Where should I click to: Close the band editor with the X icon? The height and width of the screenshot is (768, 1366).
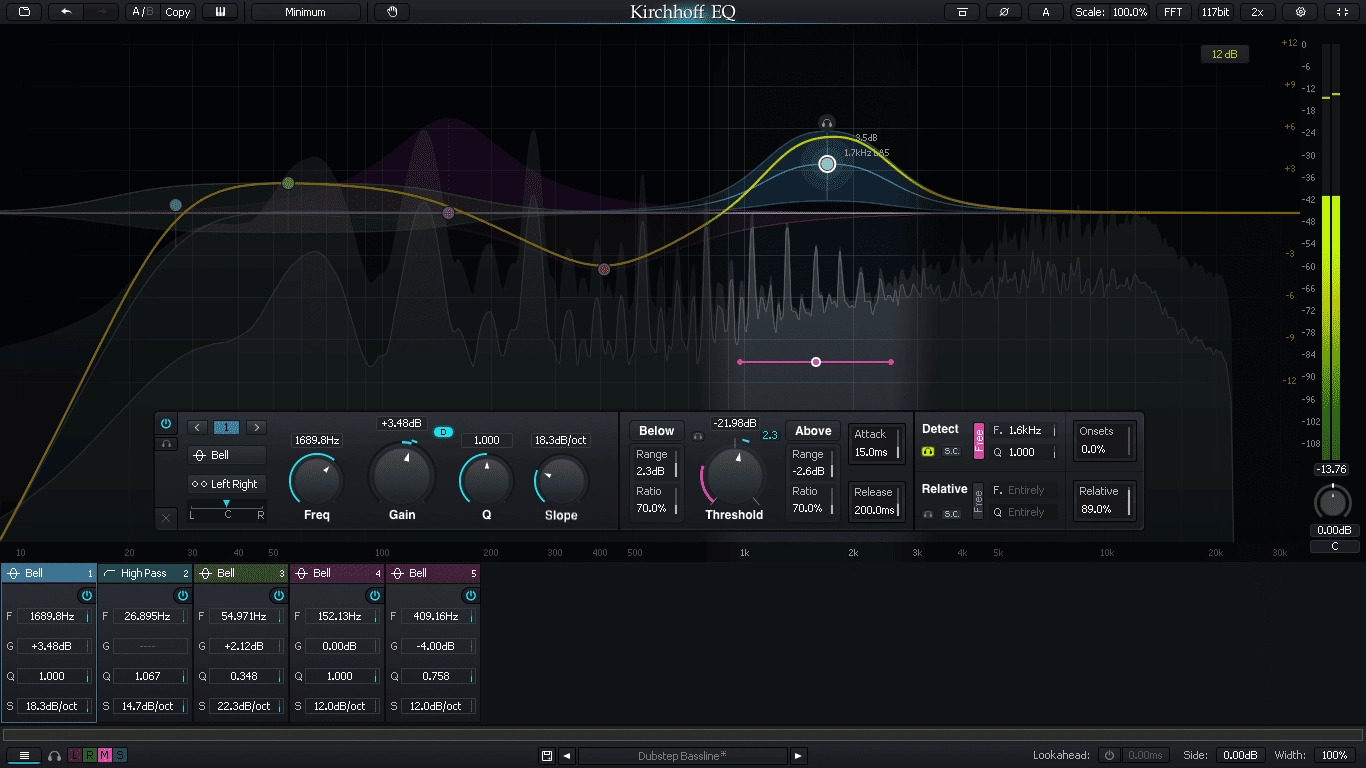pyautogui.click(x=166, y=517)
